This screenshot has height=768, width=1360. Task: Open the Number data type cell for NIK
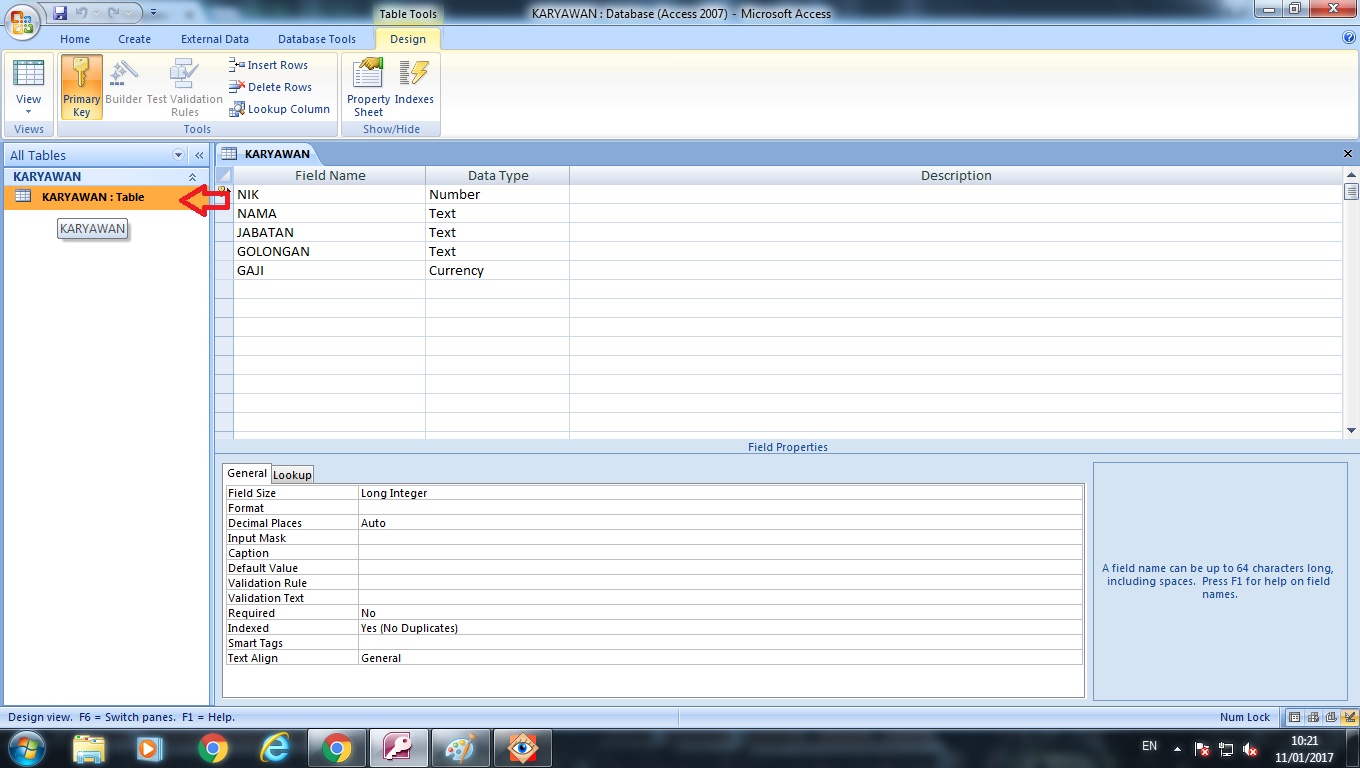click(x=497, y=194)
